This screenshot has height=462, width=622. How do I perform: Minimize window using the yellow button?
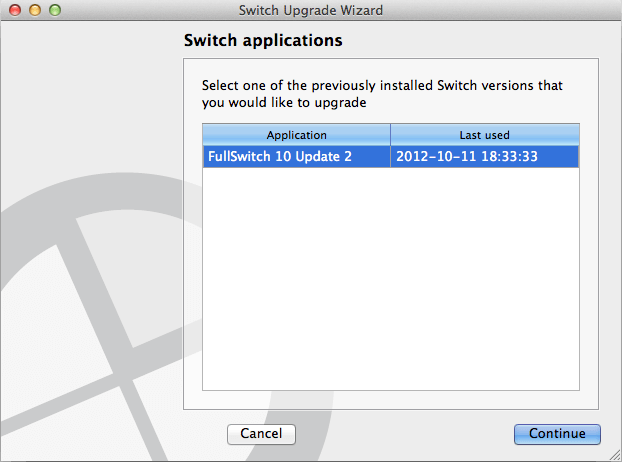pos(35,10)
